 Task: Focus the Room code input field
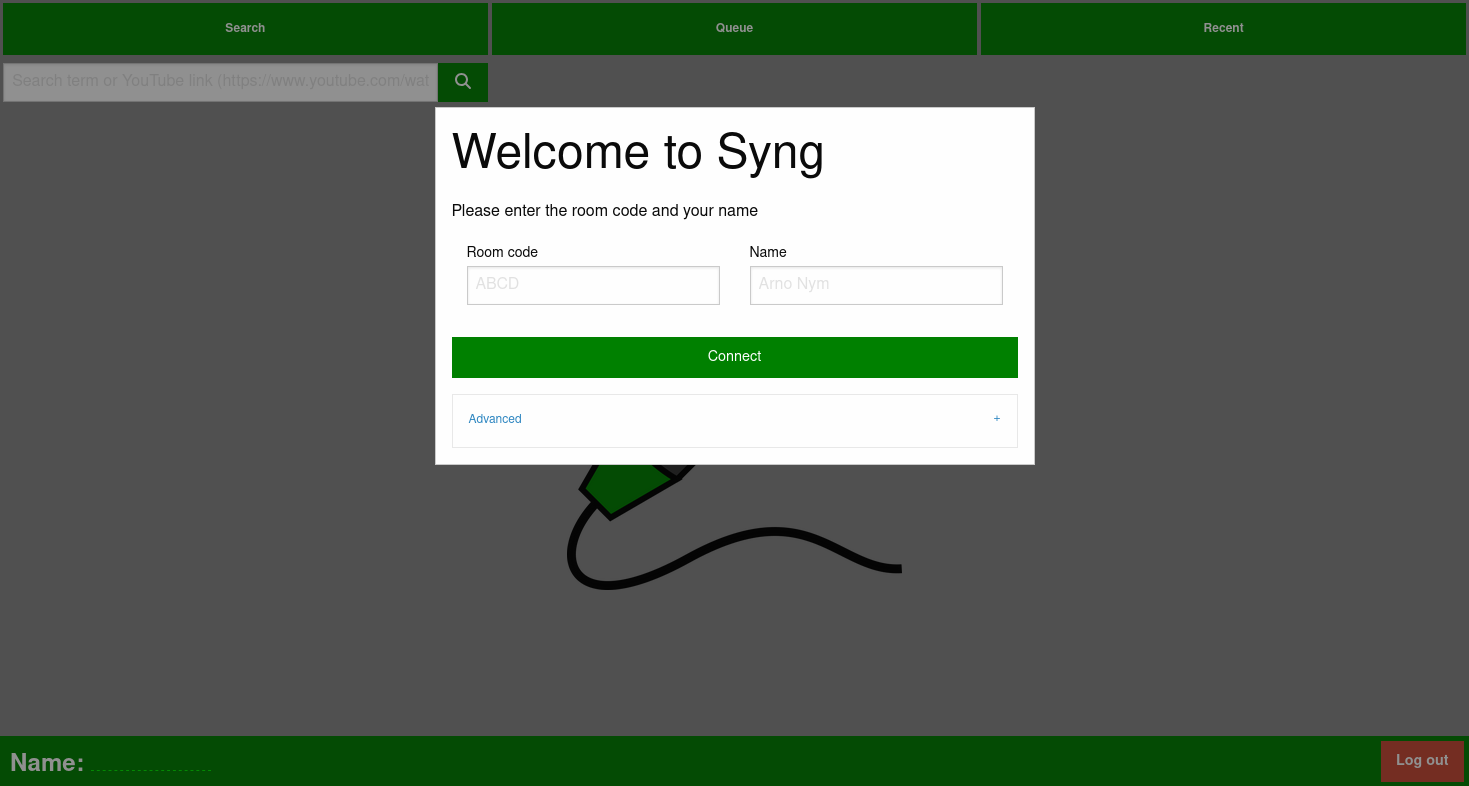pos(593,285)
